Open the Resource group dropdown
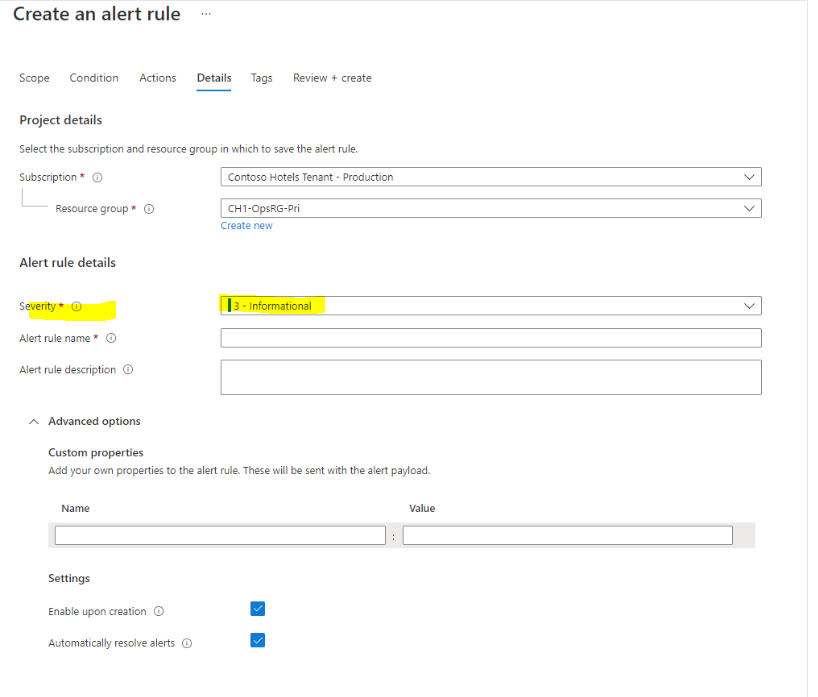The image size is (818, 697). coord(749,208)
